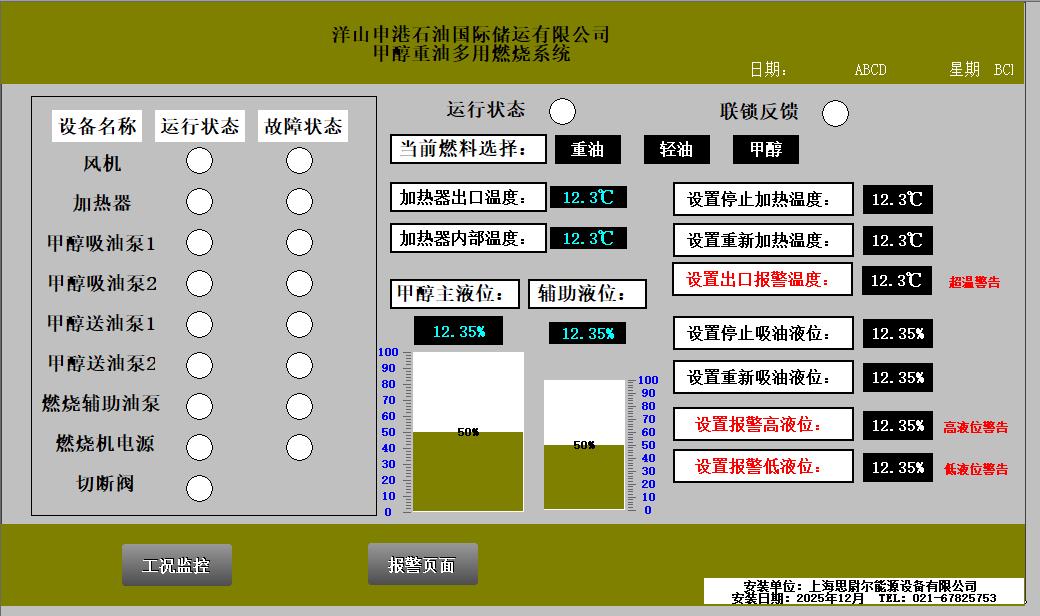The image size is (1040, 616).
Task: Select 甲醇 as the current fuel
Action: pos(765,149)
